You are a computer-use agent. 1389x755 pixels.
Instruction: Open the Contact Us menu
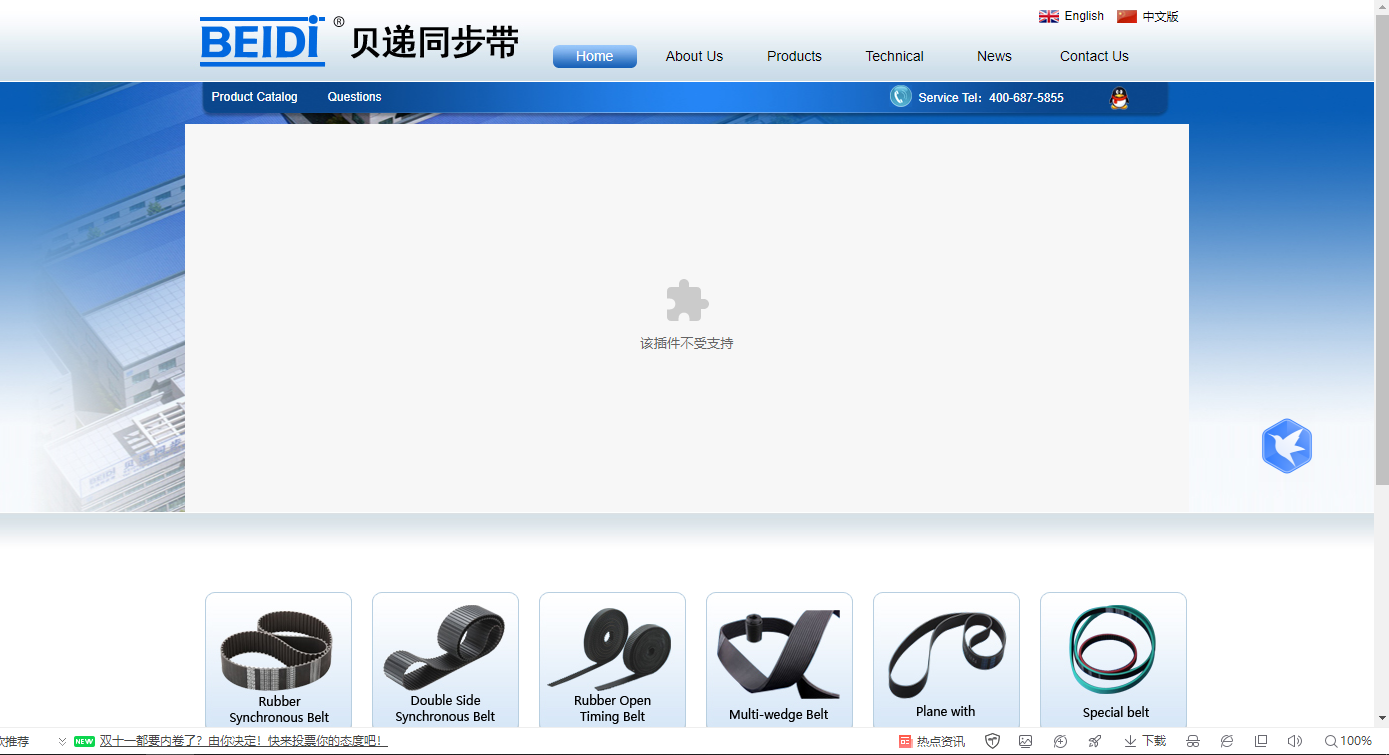(1094, 56)
